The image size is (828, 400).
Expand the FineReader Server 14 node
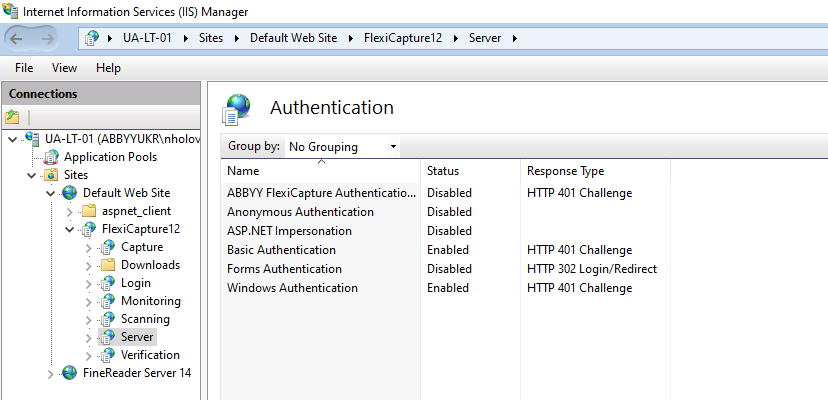(x=51, y=374)
